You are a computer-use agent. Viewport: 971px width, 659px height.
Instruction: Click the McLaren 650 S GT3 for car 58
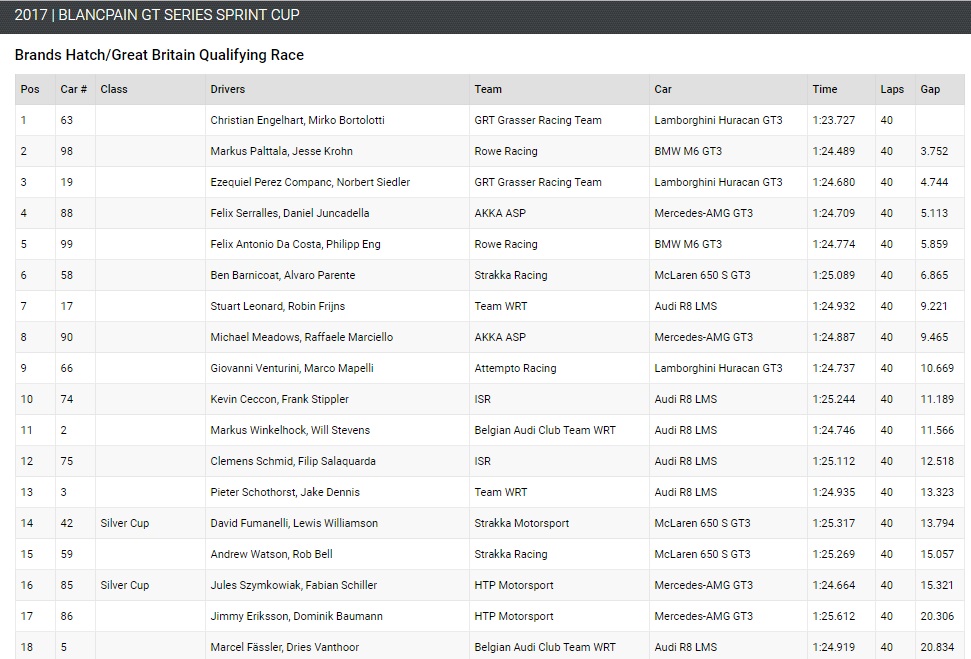point(702,275)
